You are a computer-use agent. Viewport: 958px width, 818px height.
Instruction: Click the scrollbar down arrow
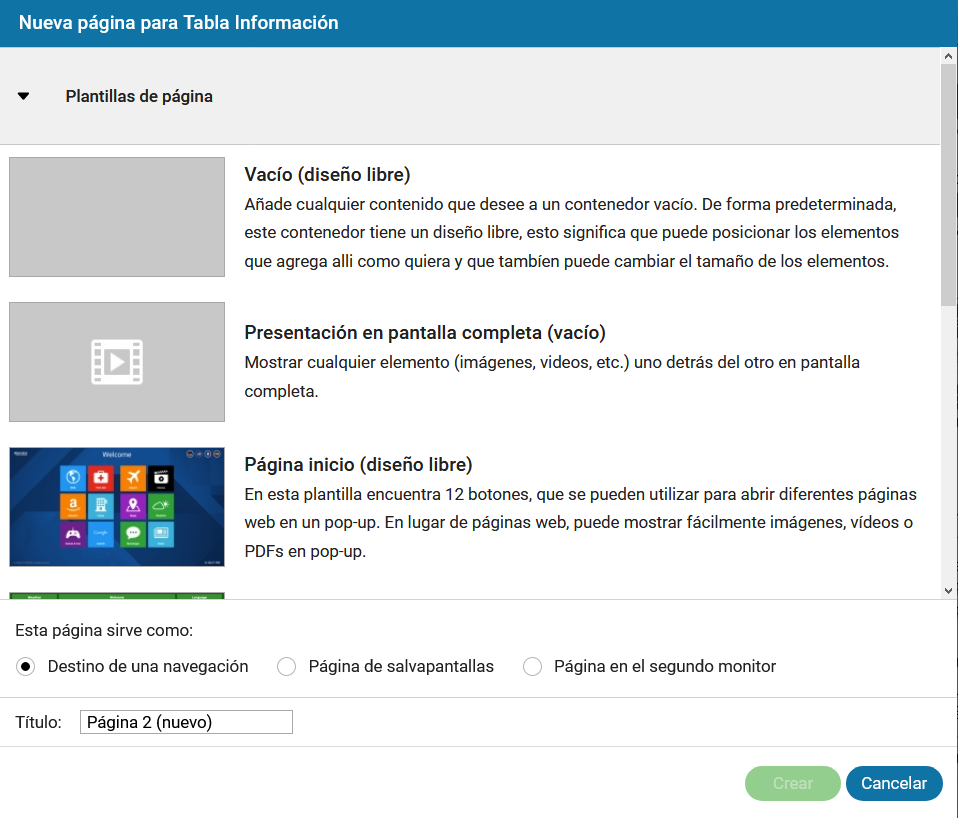click(x=949, y=590)
